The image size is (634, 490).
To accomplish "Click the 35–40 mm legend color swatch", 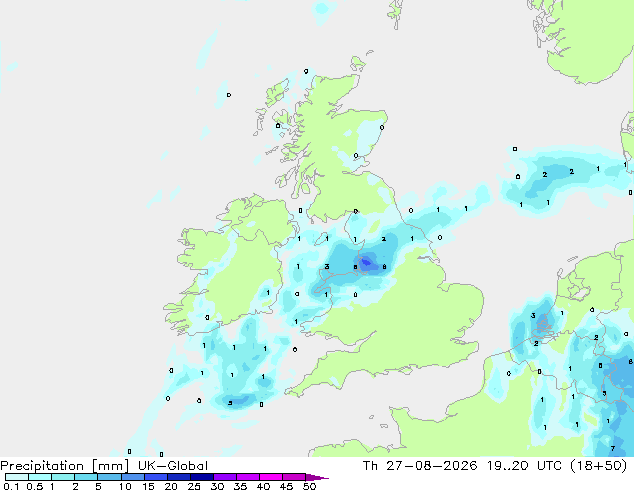I will point(248,477).
